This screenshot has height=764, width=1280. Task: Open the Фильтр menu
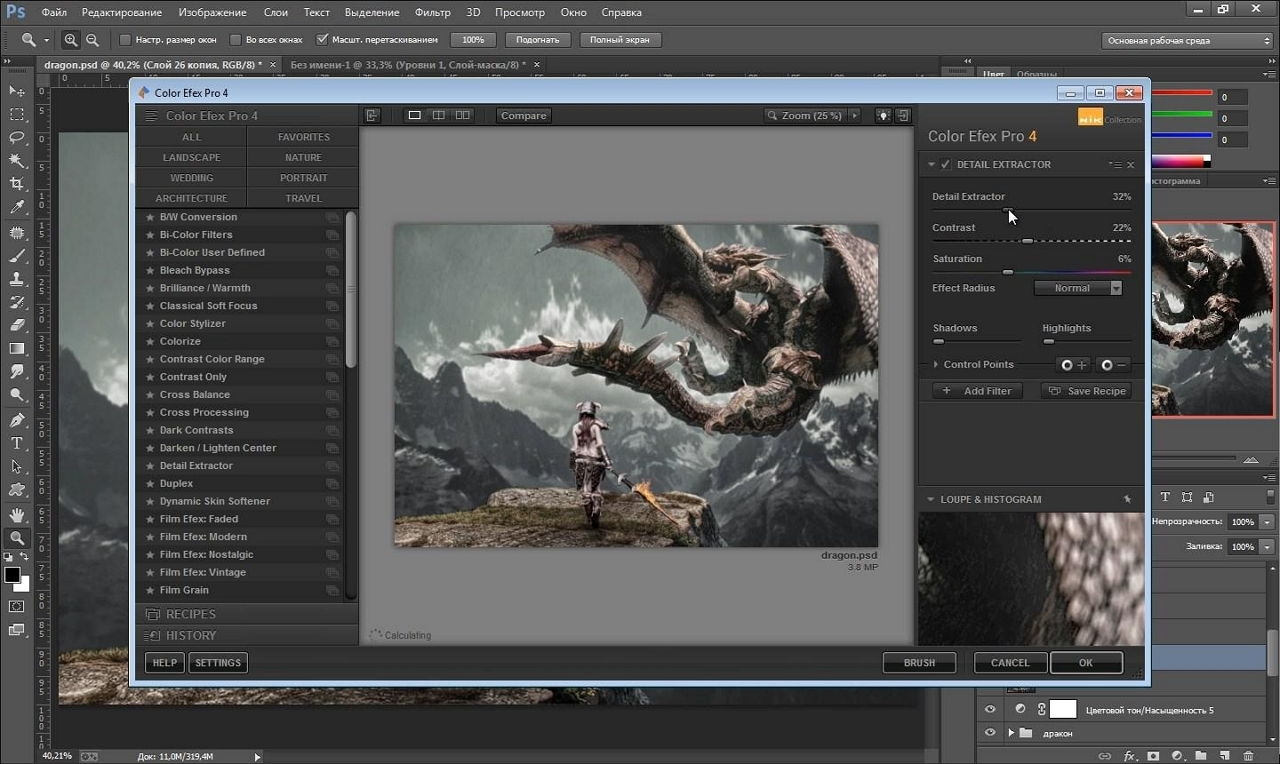(432, 13)
